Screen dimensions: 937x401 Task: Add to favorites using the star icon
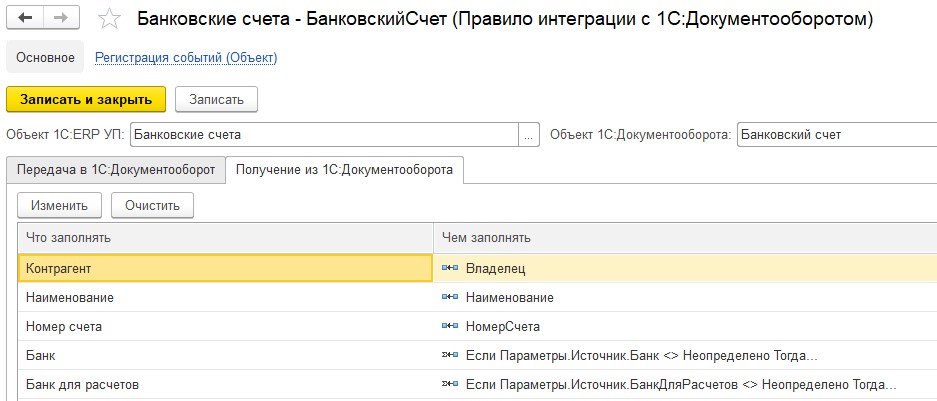point(109,19)
